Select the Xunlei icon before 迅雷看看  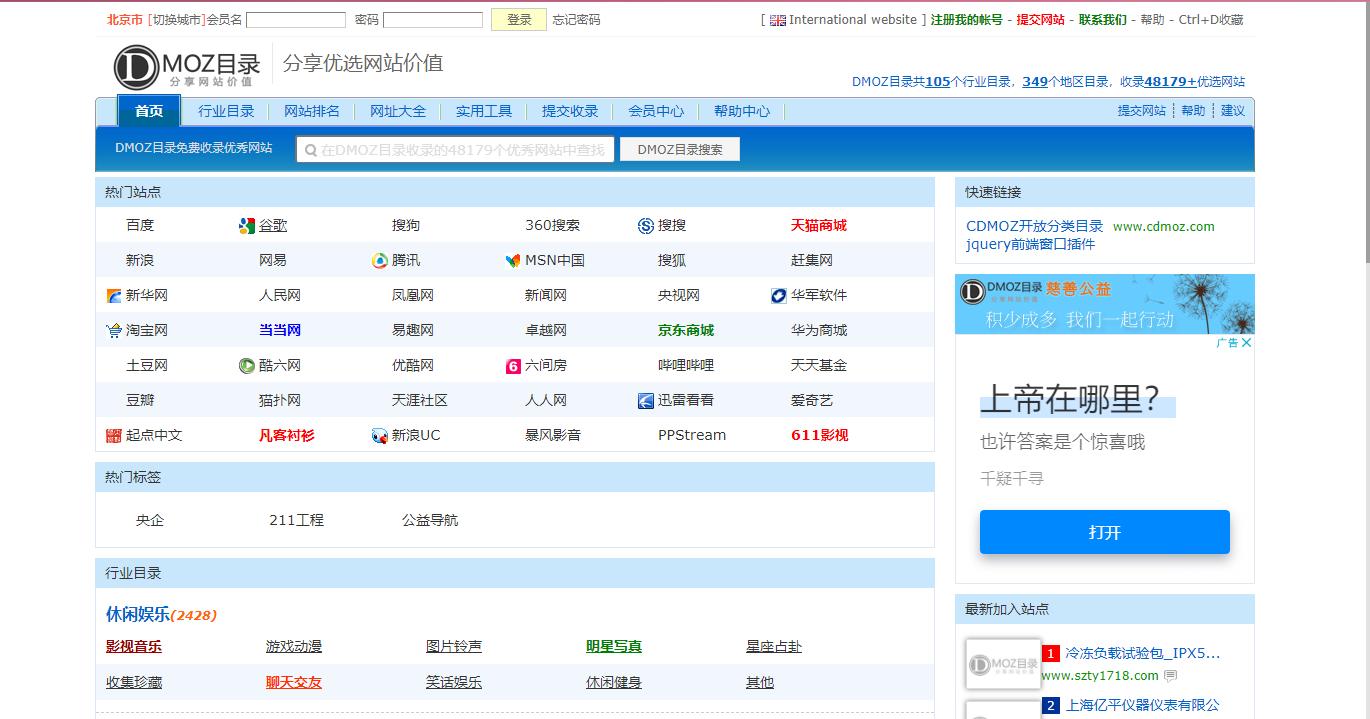click(x=645, y=400)
